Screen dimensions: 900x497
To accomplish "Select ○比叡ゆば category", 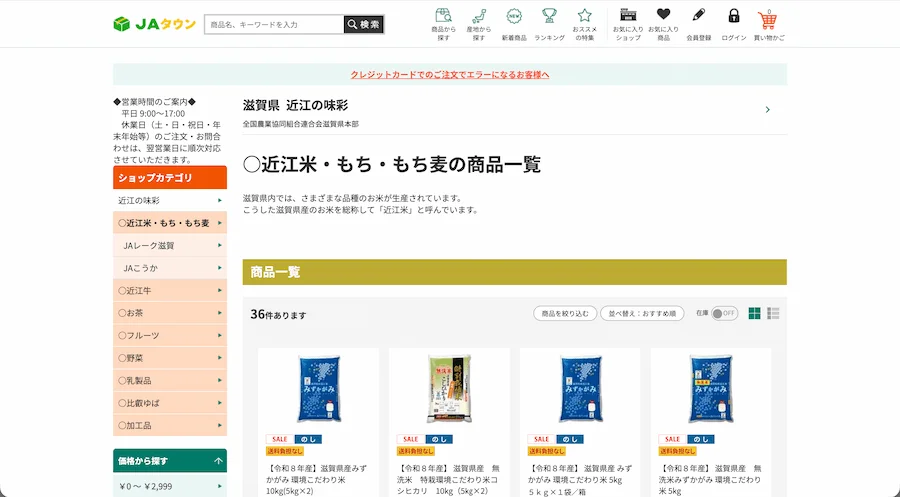I will [170, 403].
